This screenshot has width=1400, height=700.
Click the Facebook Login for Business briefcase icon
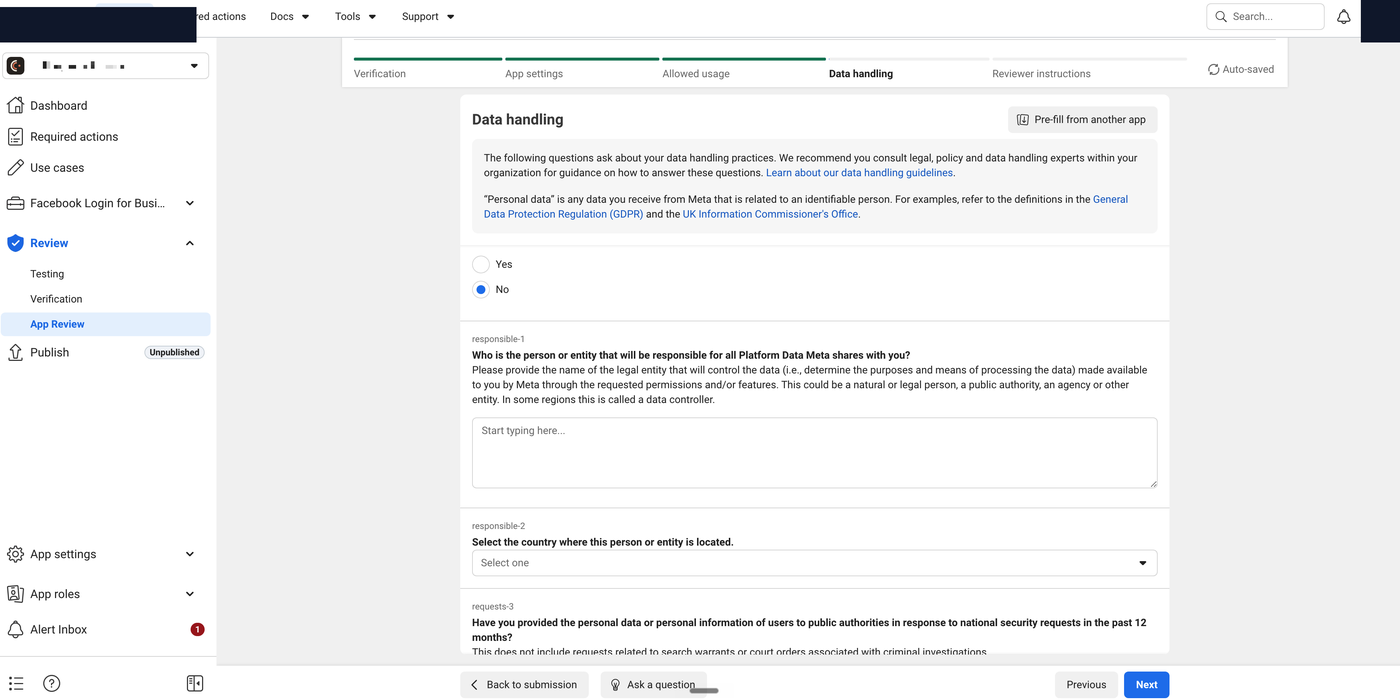point(15,203)
